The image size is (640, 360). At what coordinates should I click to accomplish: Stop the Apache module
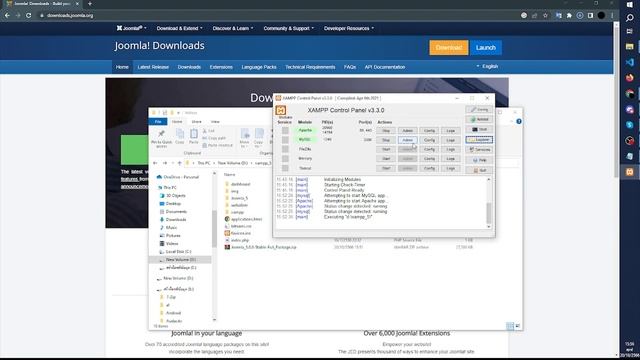(386, 131)
